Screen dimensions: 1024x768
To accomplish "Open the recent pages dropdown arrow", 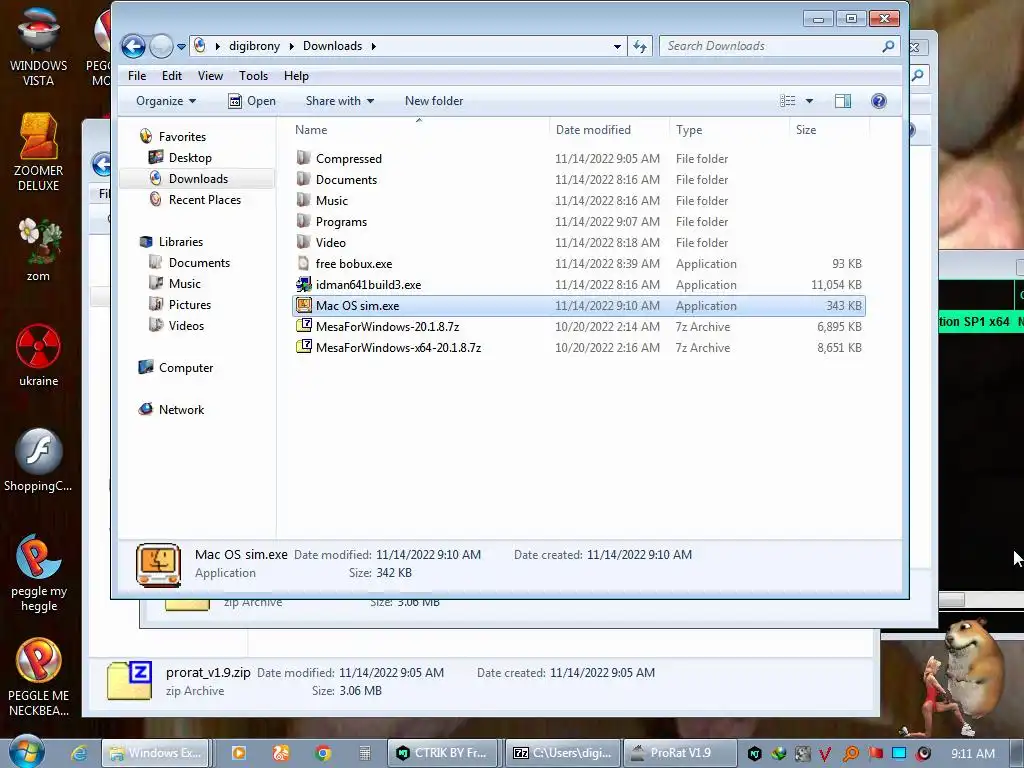I will click(x=181, y=47).
